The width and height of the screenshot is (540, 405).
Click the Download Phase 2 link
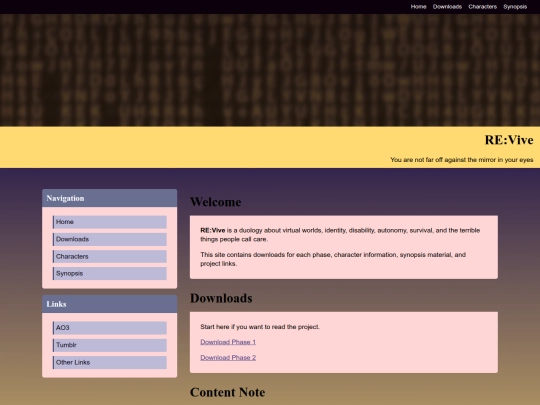pos(228,357)
